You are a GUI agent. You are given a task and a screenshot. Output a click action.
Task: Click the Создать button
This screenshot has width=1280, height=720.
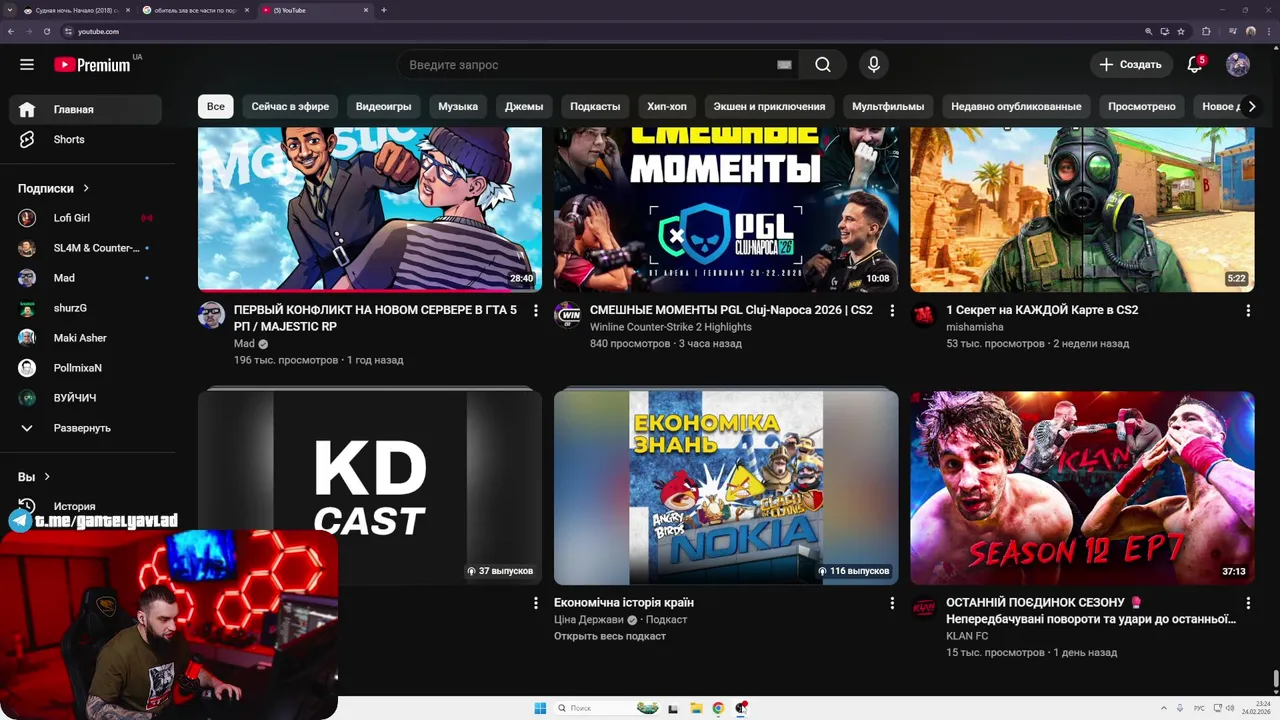[x=1131, y=65]
